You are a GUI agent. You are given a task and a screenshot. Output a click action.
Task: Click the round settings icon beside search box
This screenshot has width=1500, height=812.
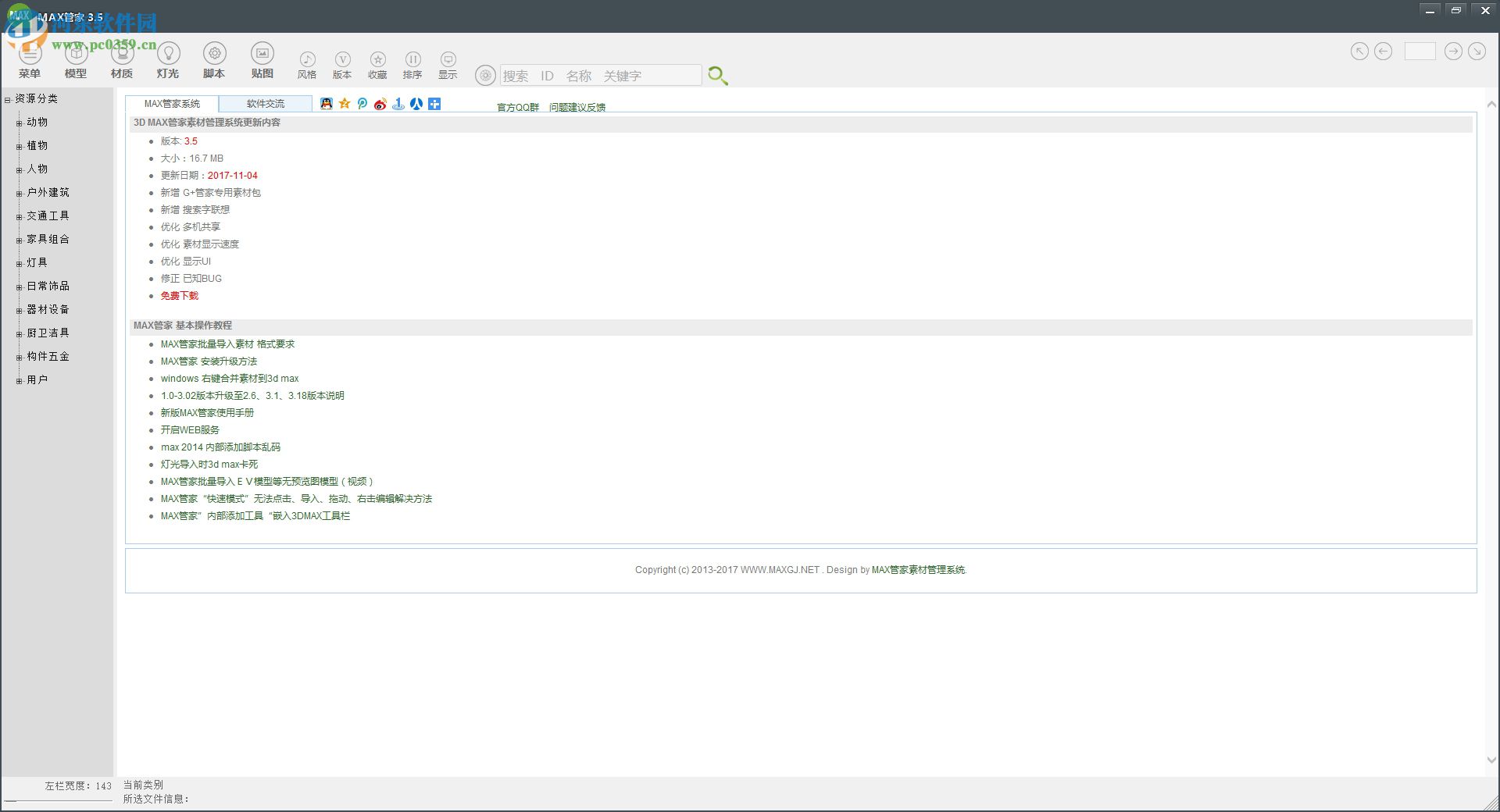pyautogui.click(x=485, y=75)
